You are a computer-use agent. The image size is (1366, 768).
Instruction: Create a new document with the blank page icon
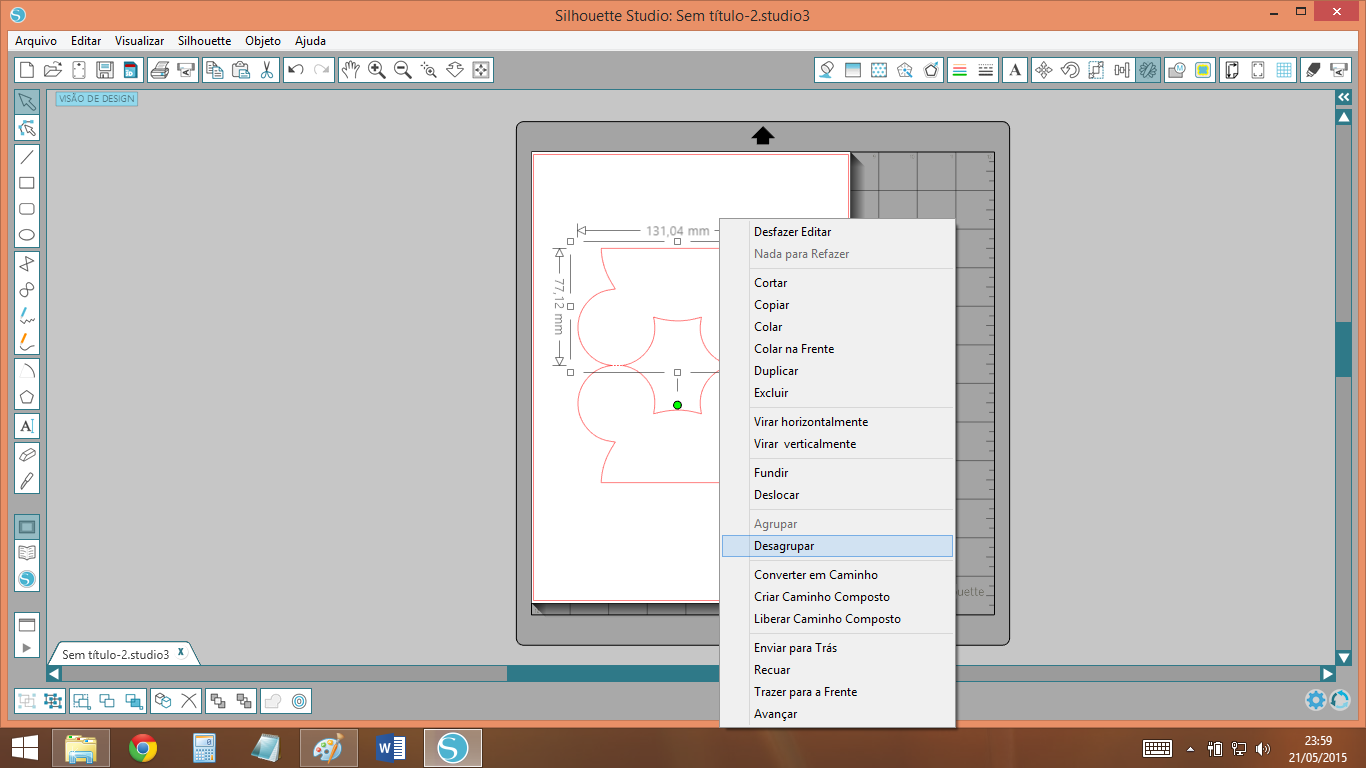click(x=27, y=70)
